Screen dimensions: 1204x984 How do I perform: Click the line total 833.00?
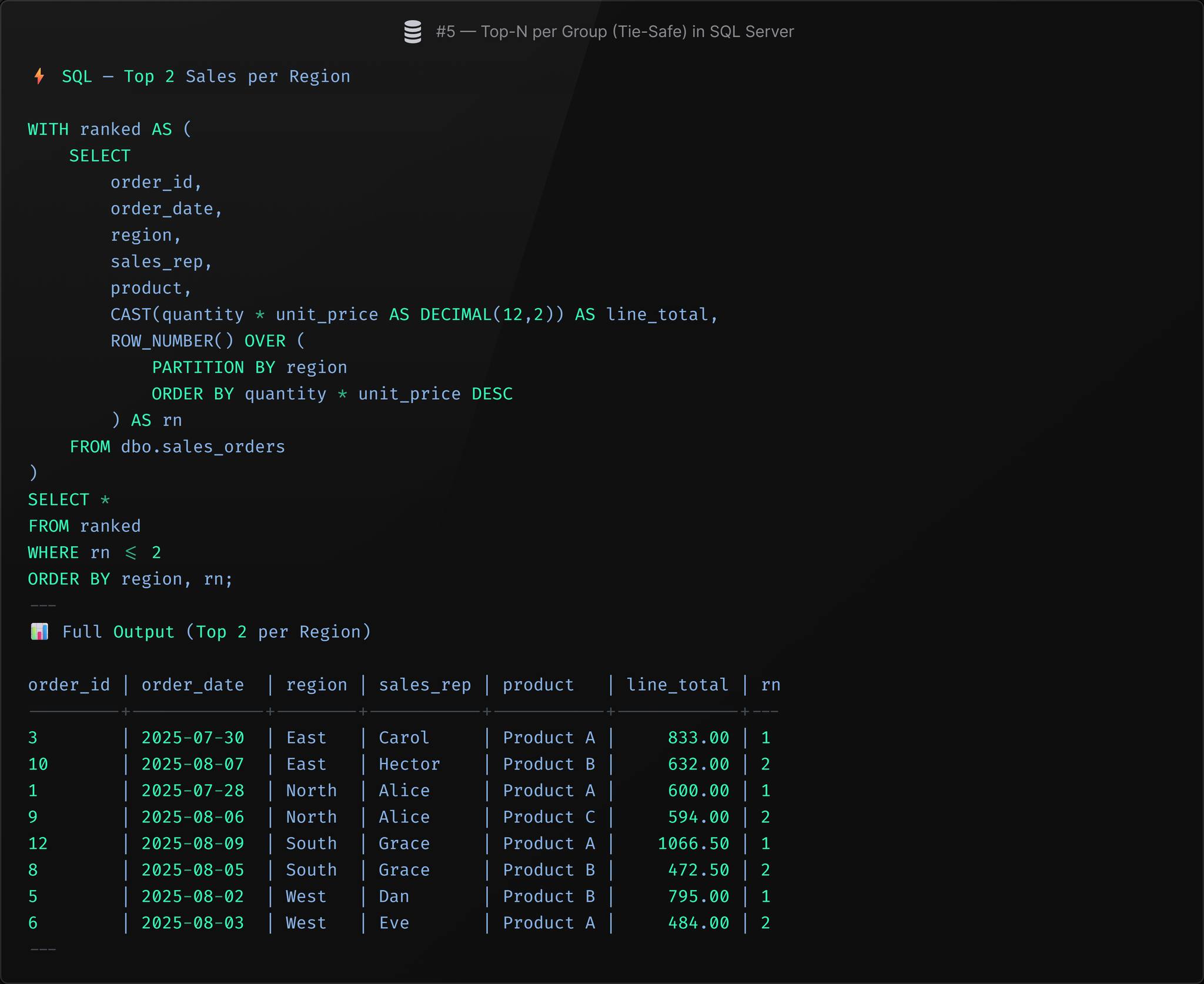pos(698,738)
